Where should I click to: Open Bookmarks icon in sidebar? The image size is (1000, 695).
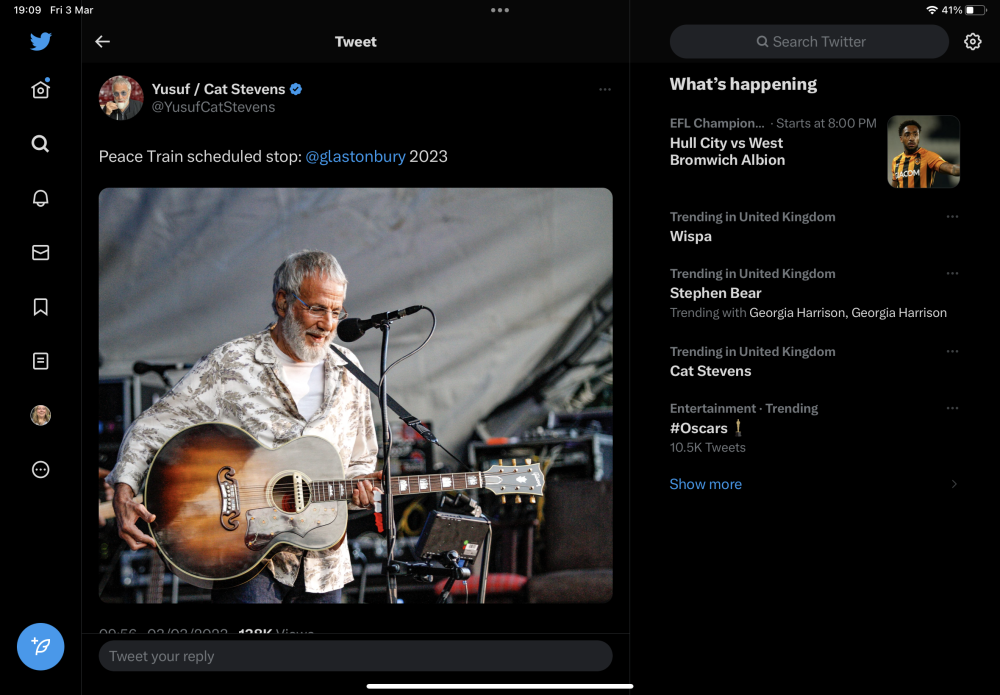tap(41, 307)
